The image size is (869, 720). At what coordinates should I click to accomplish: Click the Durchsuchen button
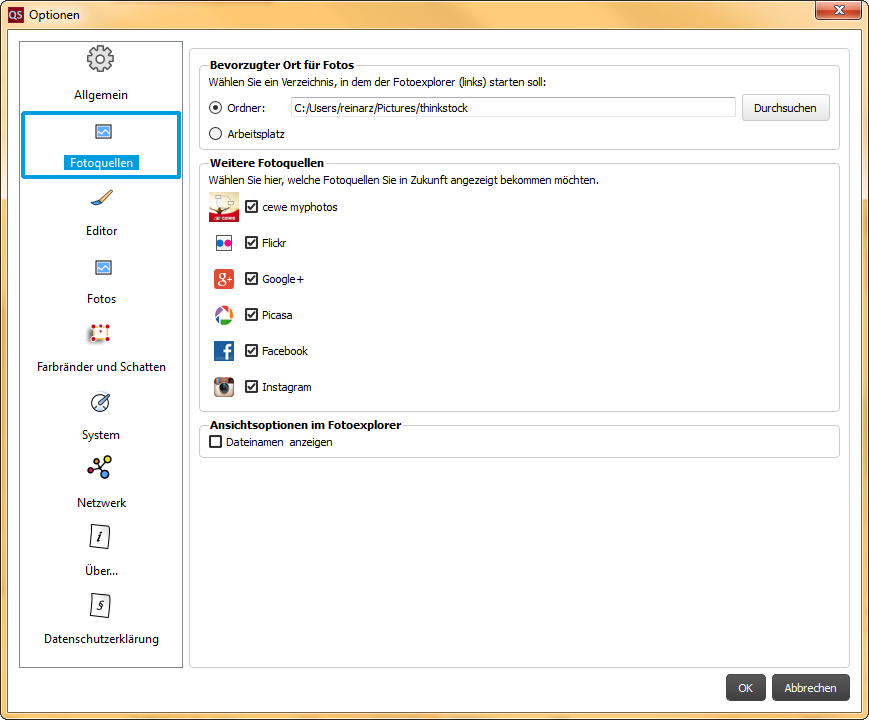[x=785, y=108]
